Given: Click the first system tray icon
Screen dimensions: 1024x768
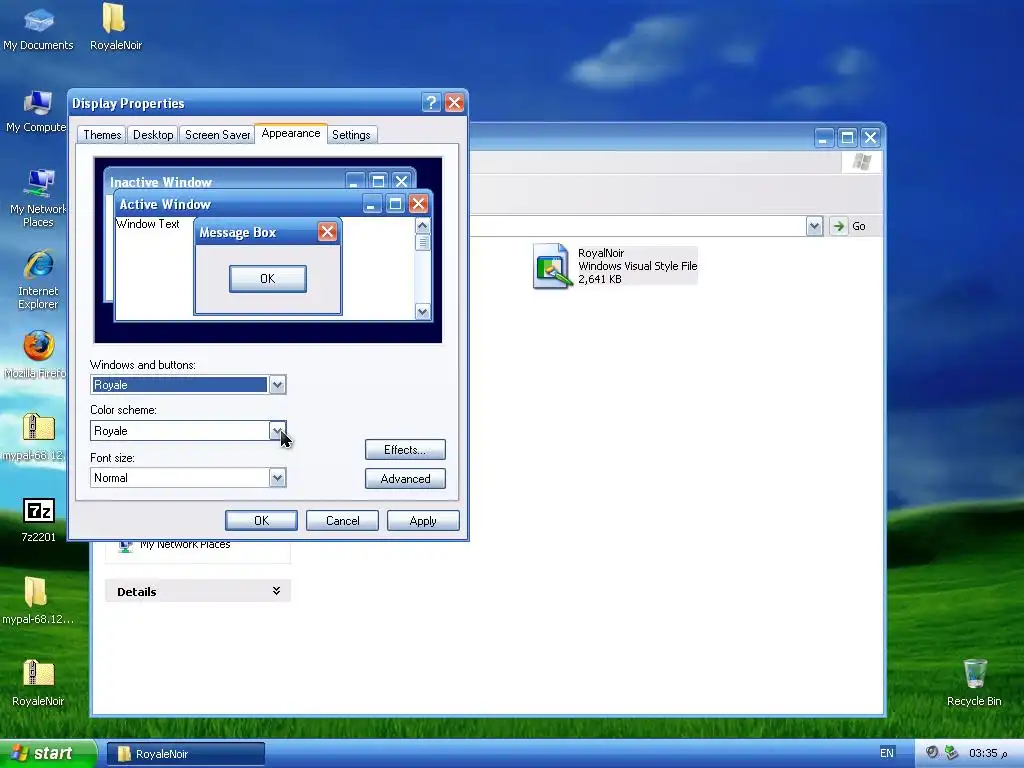Looking at the screenshot, I should click(x=932, y=752).
